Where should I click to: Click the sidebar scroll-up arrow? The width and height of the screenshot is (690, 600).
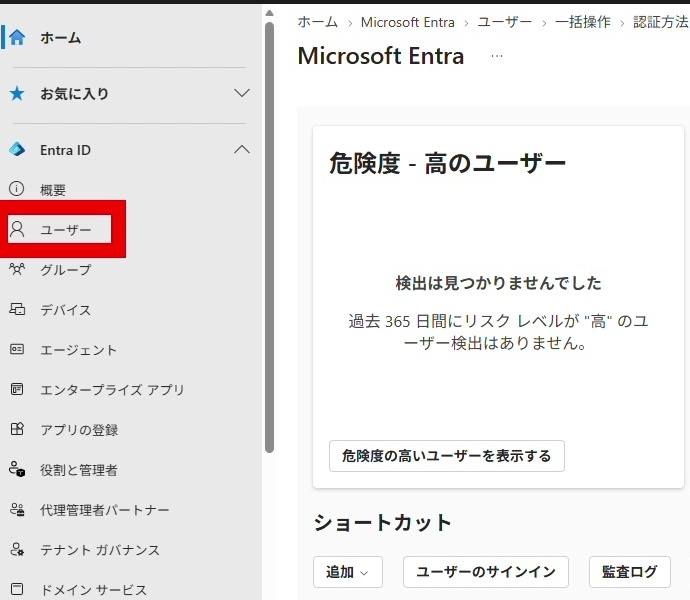tap(269, 13)
